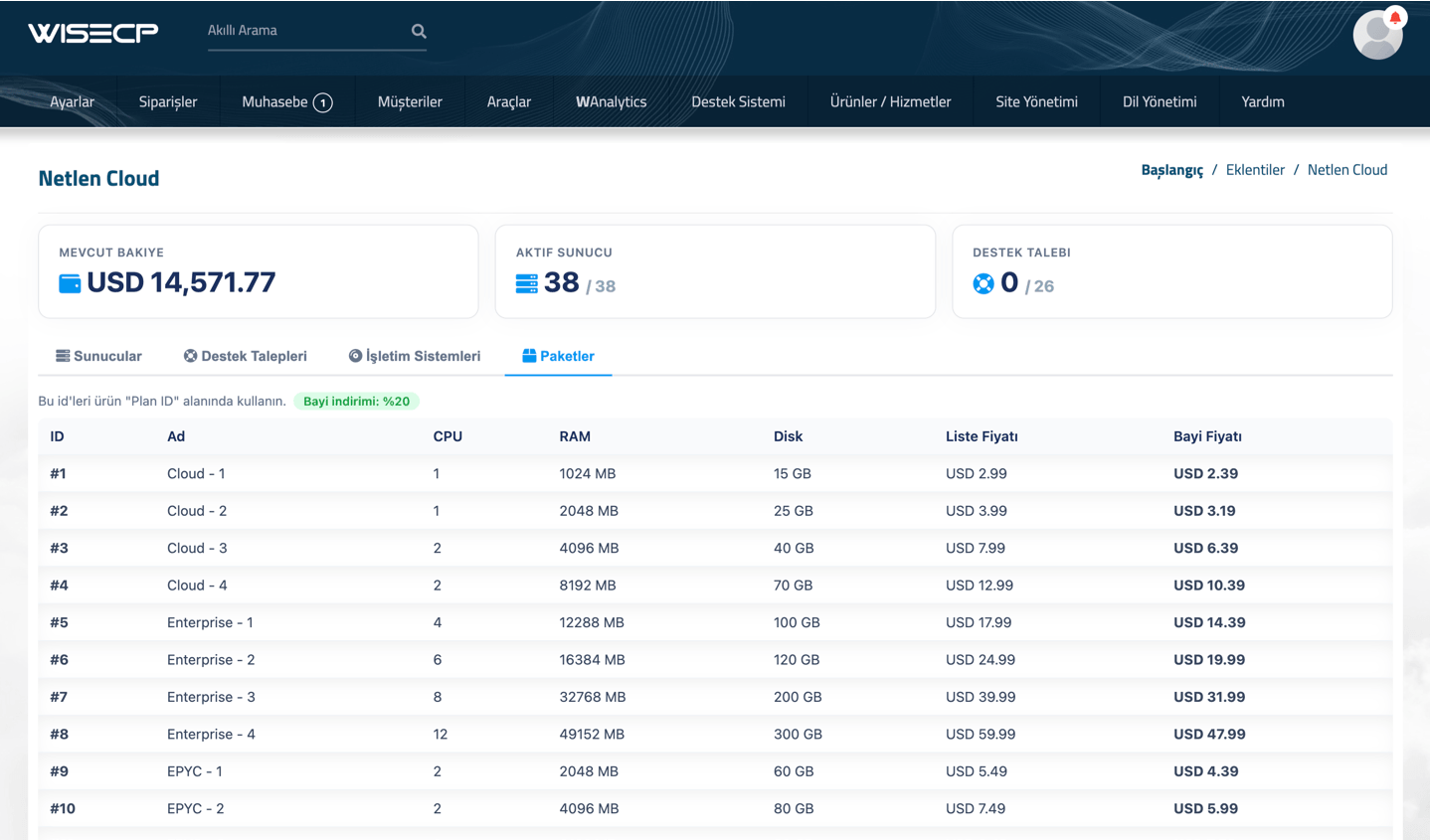This screenshot has width=1430, height=840.
Task: Open the Müşteriler menu
Action: point(410,101)
